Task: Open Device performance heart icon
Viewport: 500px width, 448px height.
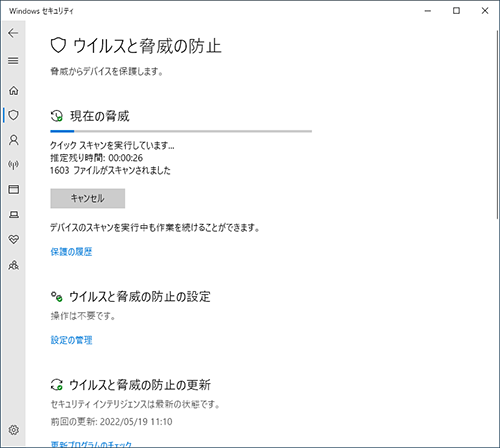Action: coord(14,239)
